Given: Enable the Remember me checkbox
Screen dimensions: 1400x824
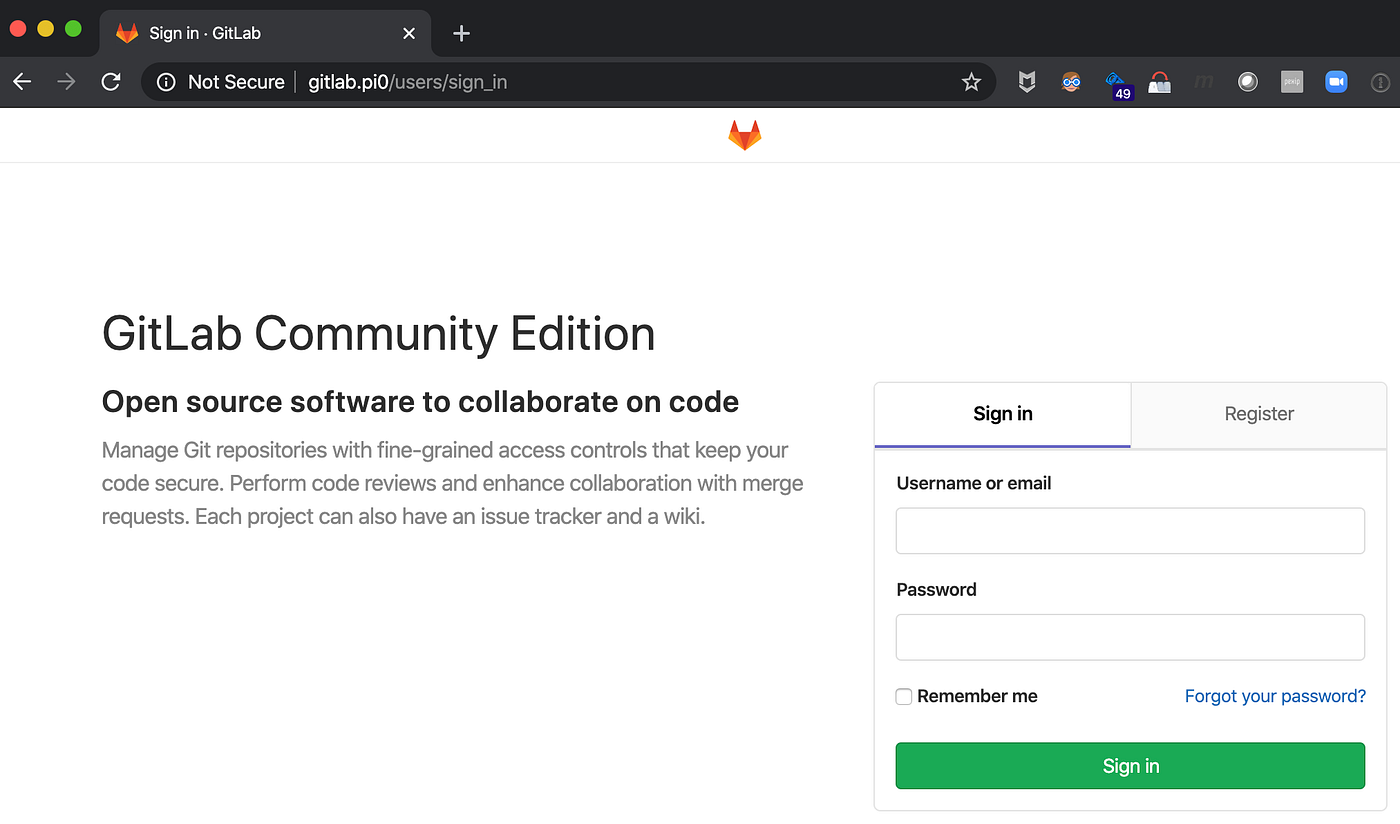Looking at the screenshot, I should (904, 697).
